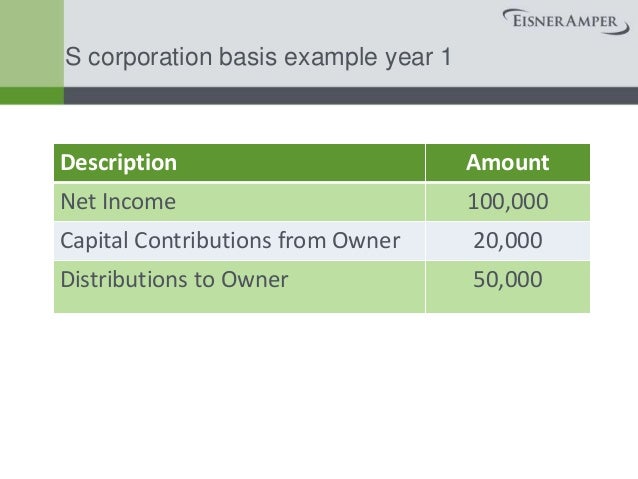Select the Net Income row label
Image resolution: width=638 pixels, height=479 pixels.
tap(118, 201)
